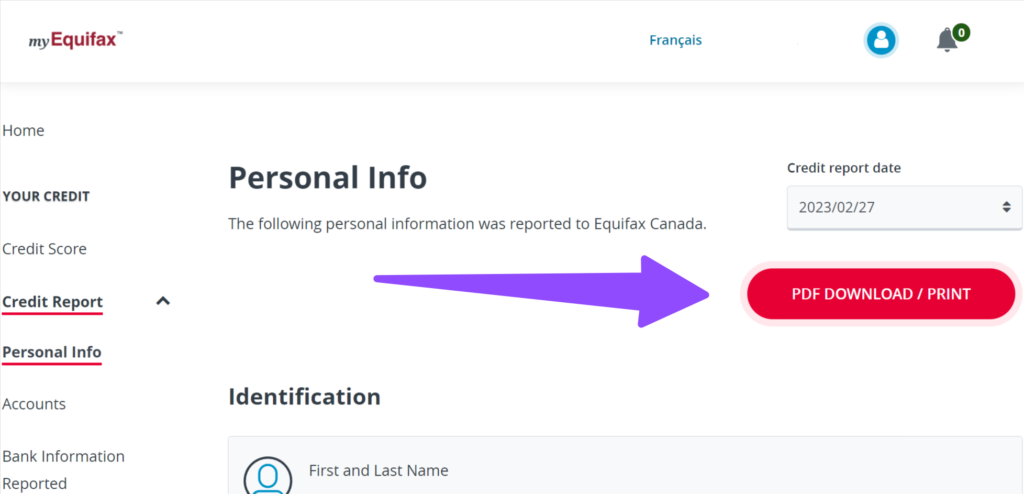1024x494 pixels.
Task: Open Accounts in the sidebar
Action: (x=34, y=404)
